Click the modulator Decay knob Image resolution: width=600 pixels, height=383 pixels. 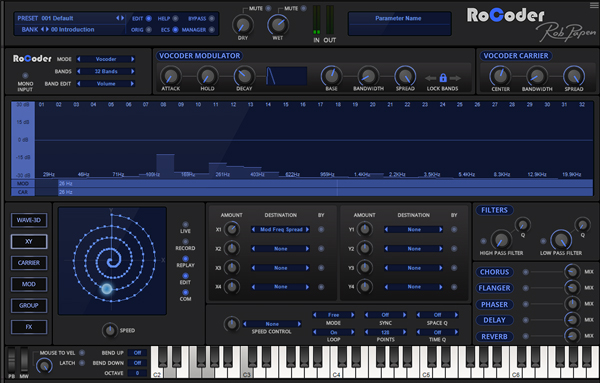click(x=244, y=76)
